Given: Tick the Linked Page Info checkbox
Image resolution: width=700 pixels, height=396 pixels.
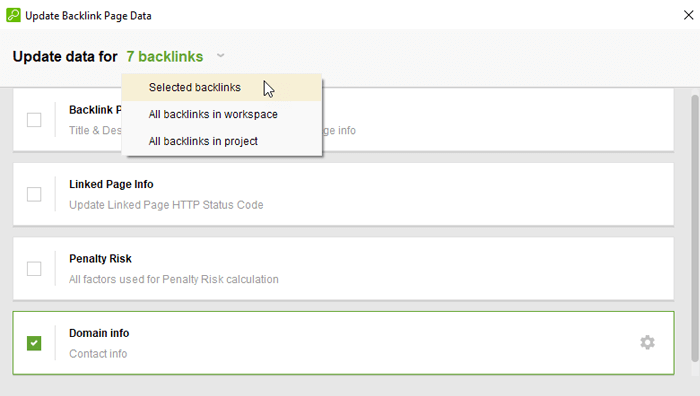Looking at the screenshot, I should point(34,194).
